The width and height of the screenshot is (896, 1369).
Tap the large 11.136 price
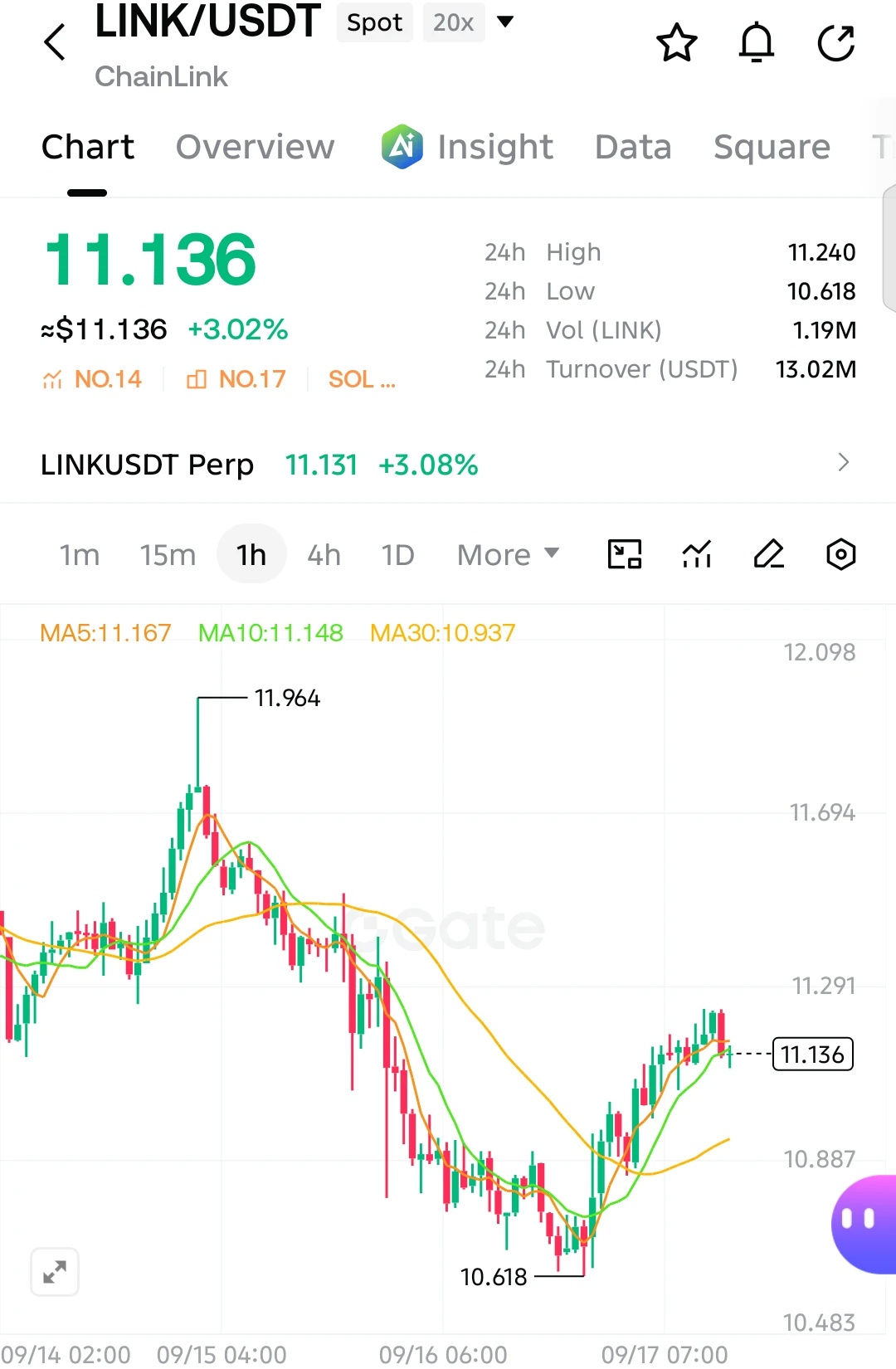[149, 260]
